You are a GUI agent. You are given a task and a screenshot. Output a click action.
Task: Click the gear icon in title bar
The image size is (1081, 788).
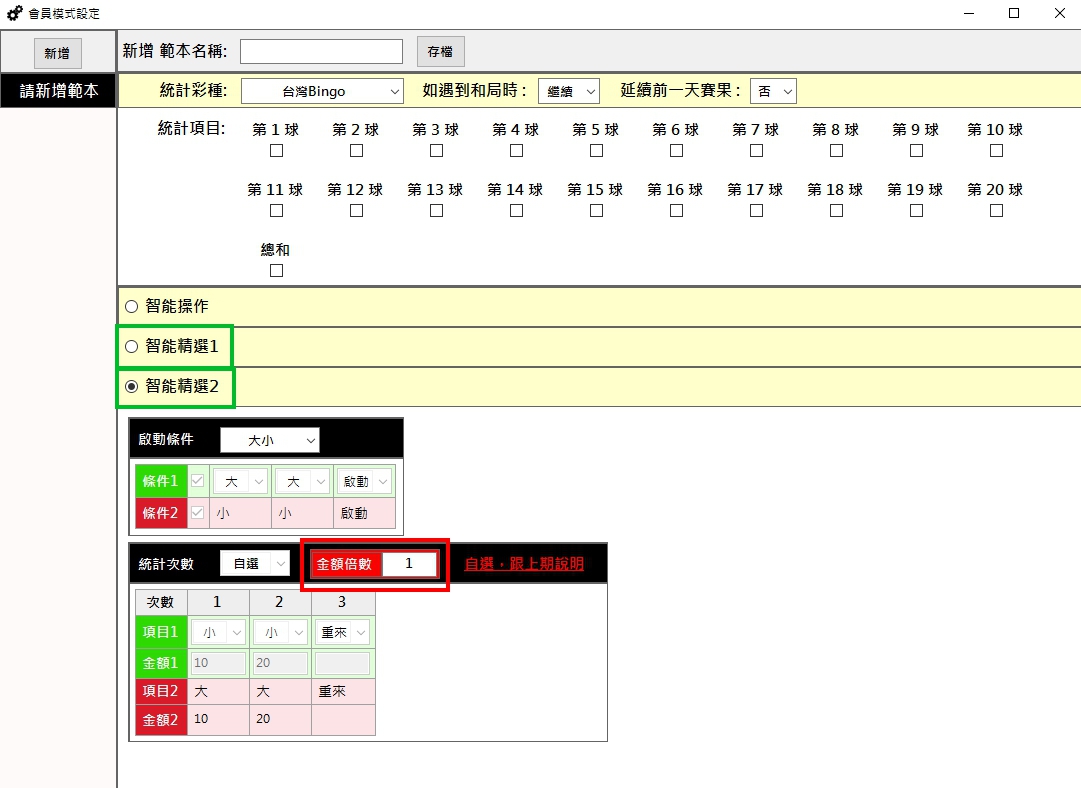tap(14, 13)
